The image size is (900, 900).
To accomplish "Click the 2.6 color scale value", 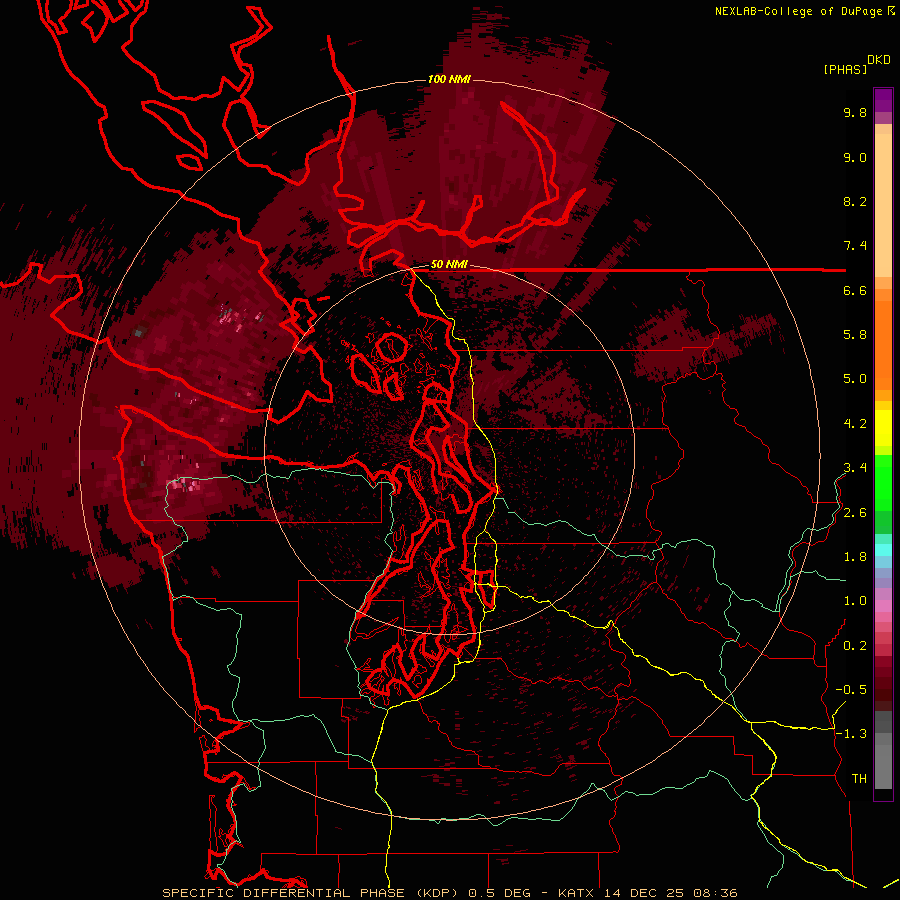I will click(x=855, y=513).
